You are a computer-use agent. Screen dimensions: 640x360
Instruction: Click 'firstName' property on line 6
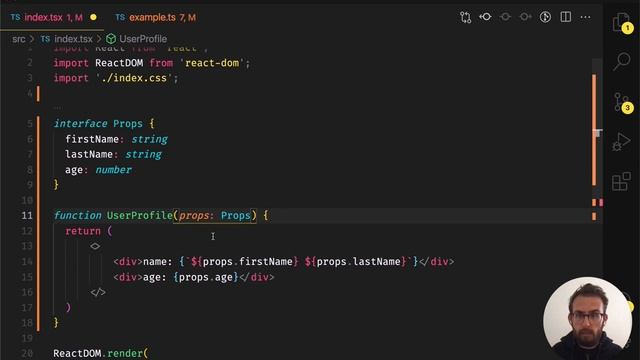92,139
